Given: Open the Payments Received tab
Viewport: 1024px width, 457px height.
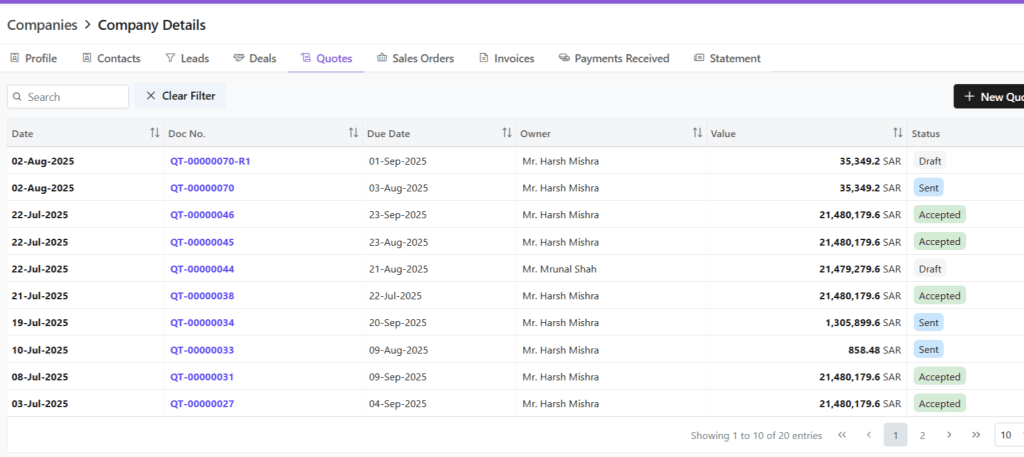Looking at the screenshot, I should [614, 59].
